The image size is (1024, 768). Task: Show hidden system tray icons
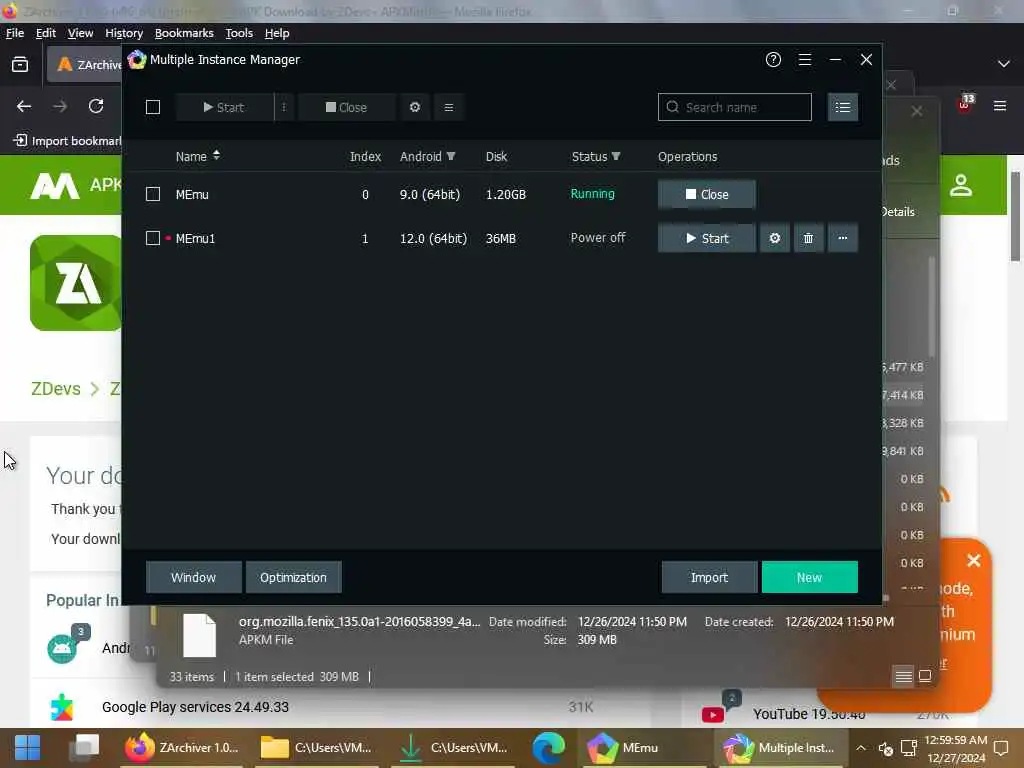coord(861,748)
